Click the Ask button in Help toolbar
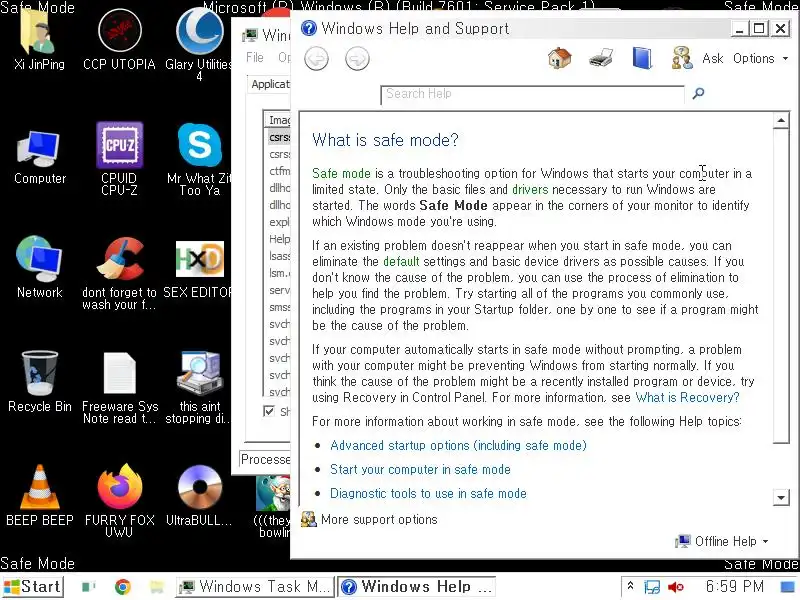 pos(712,59)
